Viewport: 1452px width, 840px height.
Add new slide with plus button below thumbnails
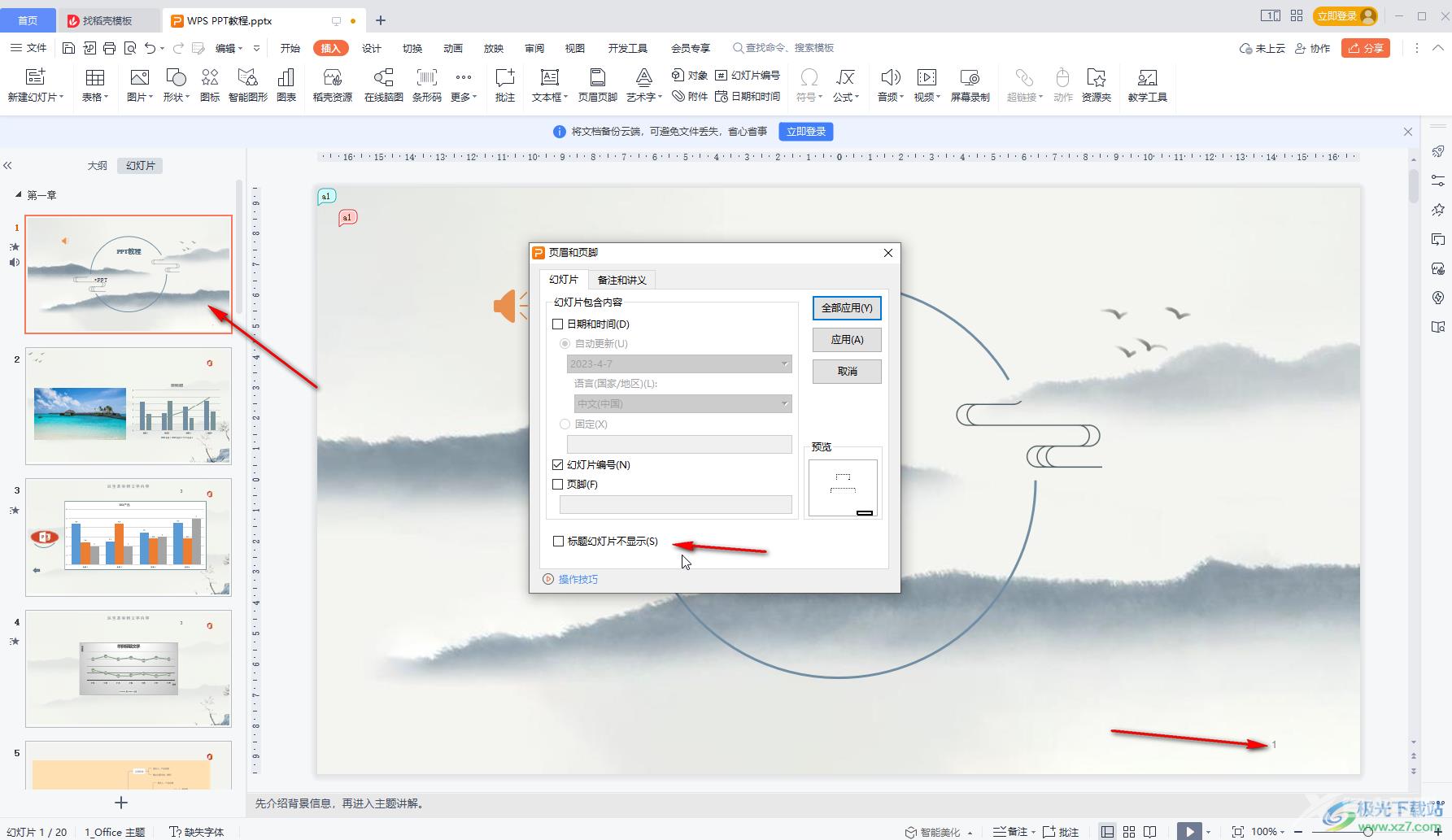[x=121, y=803]
